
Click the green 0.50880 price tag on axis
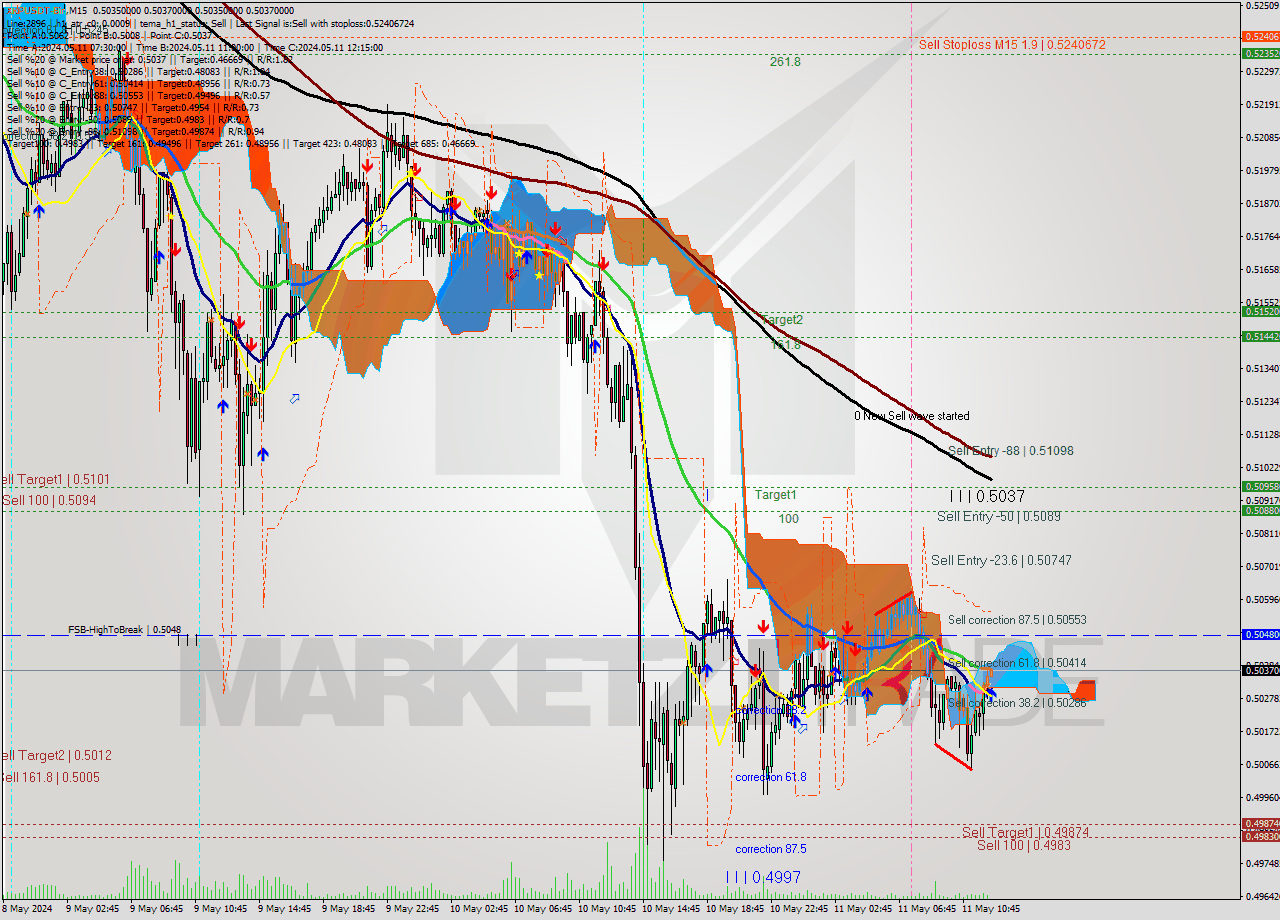(1260, 511)
